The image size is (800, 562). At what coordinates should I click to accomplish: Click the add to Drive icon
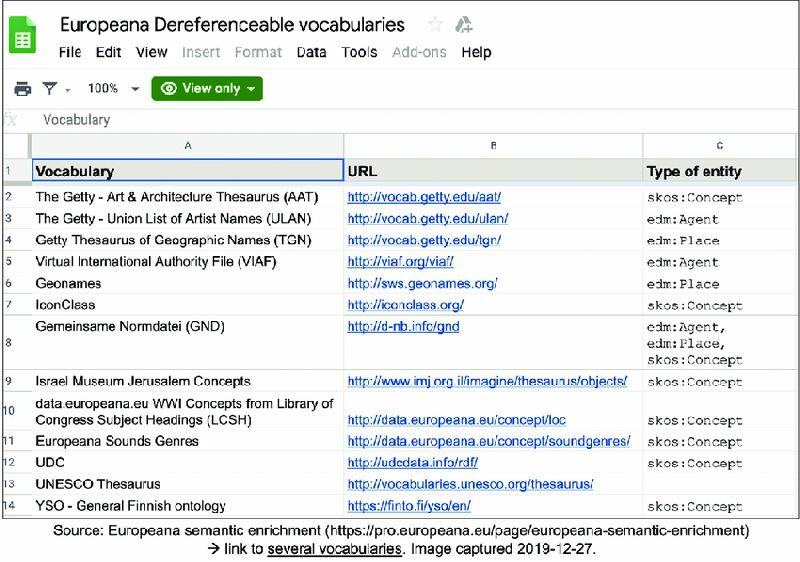(x=463, y=24)
